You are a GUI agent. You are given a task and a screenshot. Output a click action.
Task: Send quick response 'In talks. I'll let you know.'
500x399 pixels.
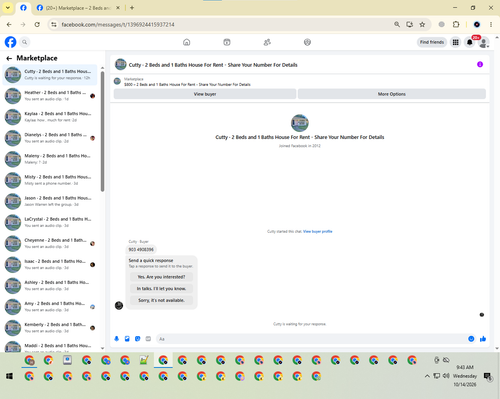[x=161, y=289]
